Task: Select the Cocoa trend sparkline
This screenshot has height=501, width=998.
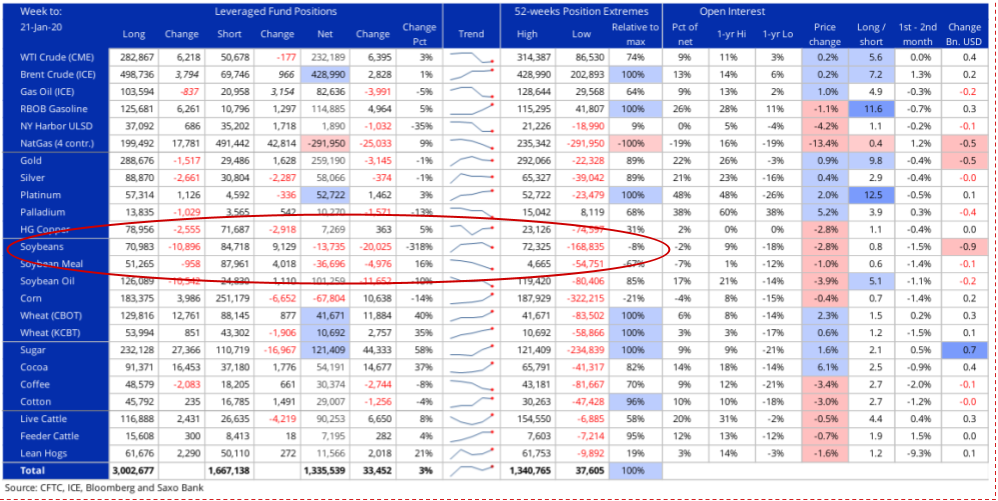Action: tap(471, 366)
